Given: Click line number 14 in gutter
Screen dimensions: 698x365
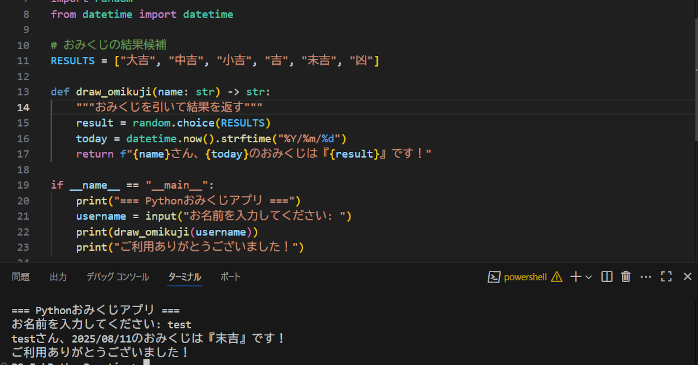Looking at the screenshot, I should [x=23, y=107].
